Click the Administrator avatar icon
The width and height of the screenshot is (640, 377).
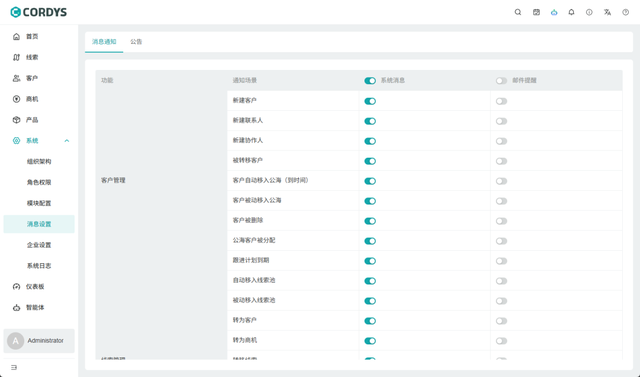coord(16,341)
